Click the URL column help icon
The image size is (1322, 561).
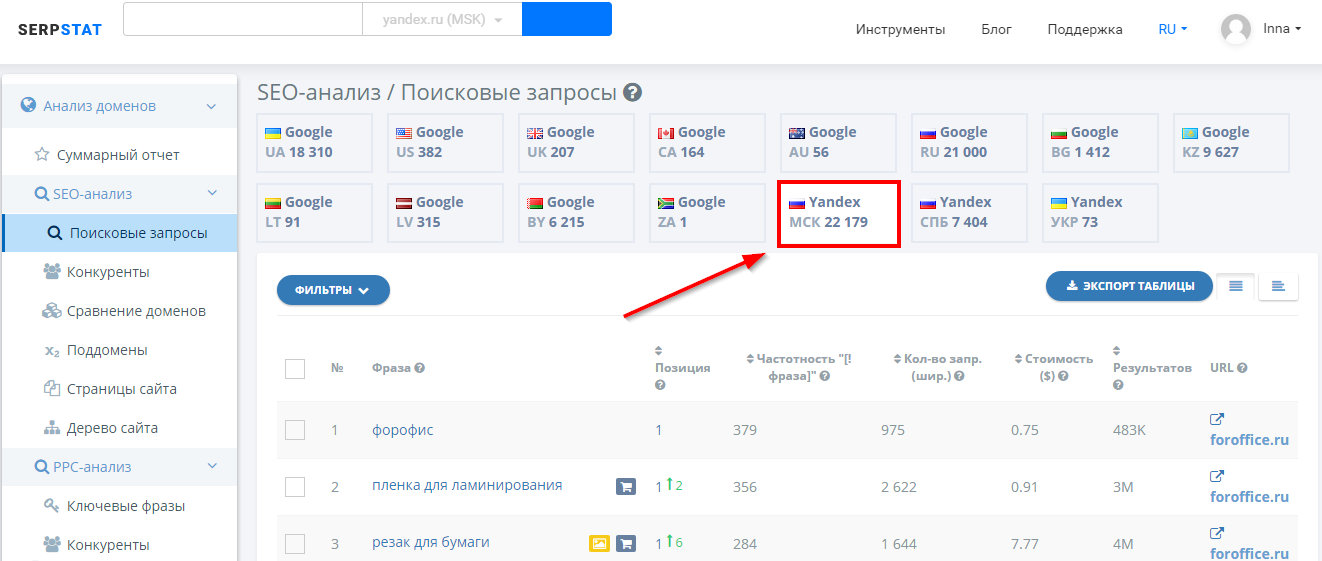click(x=1243, y=368)
